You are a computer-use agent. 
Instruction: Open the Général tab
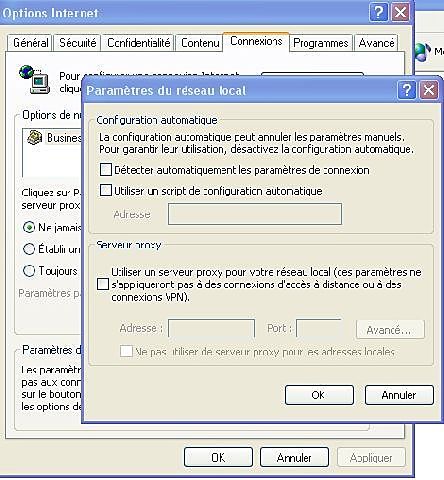[x=31, y=43]
